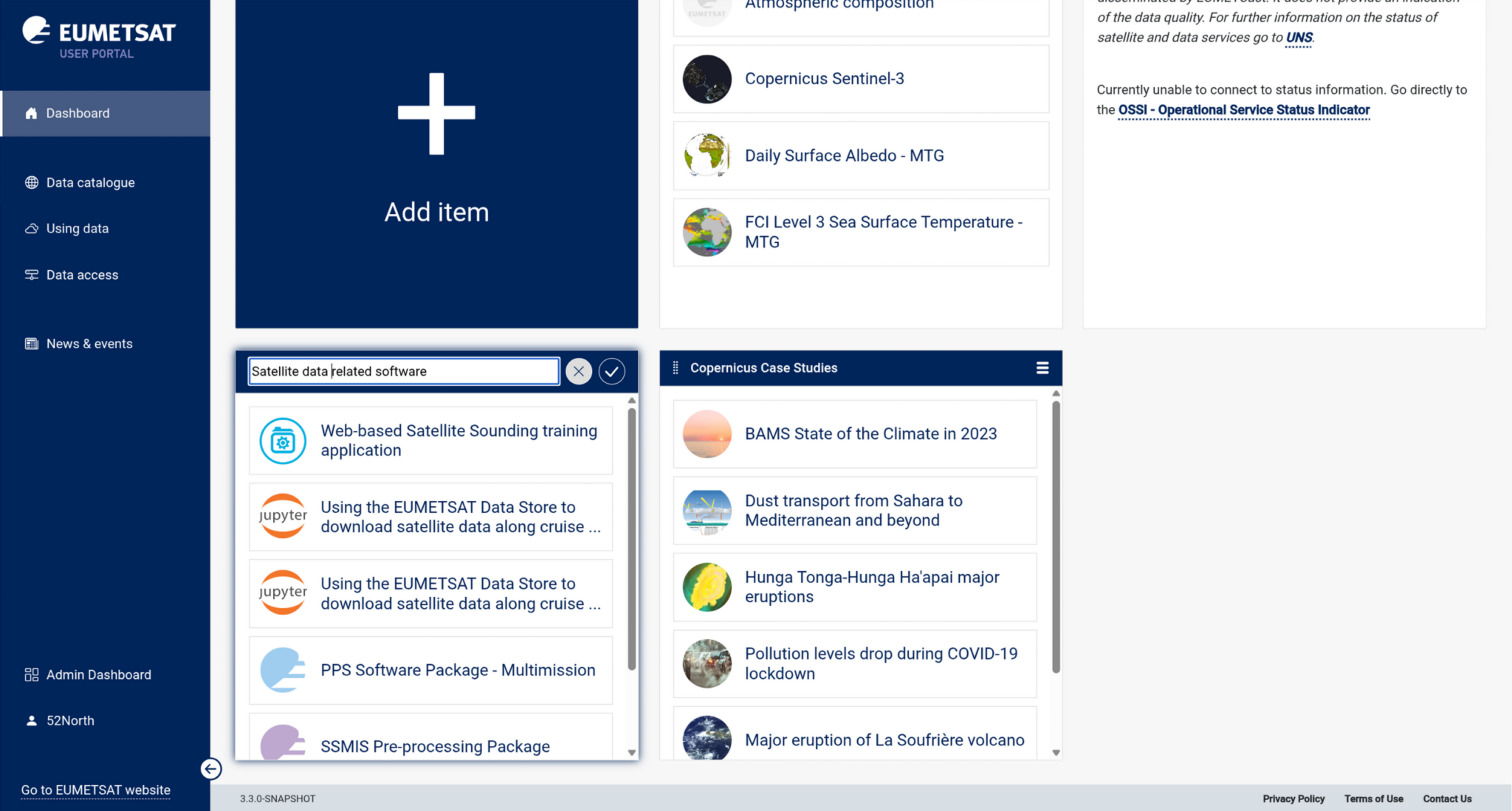Open Pollution levels drop during COVID-19 lockdown
The image size is (1512, 811).
point(855,663)
